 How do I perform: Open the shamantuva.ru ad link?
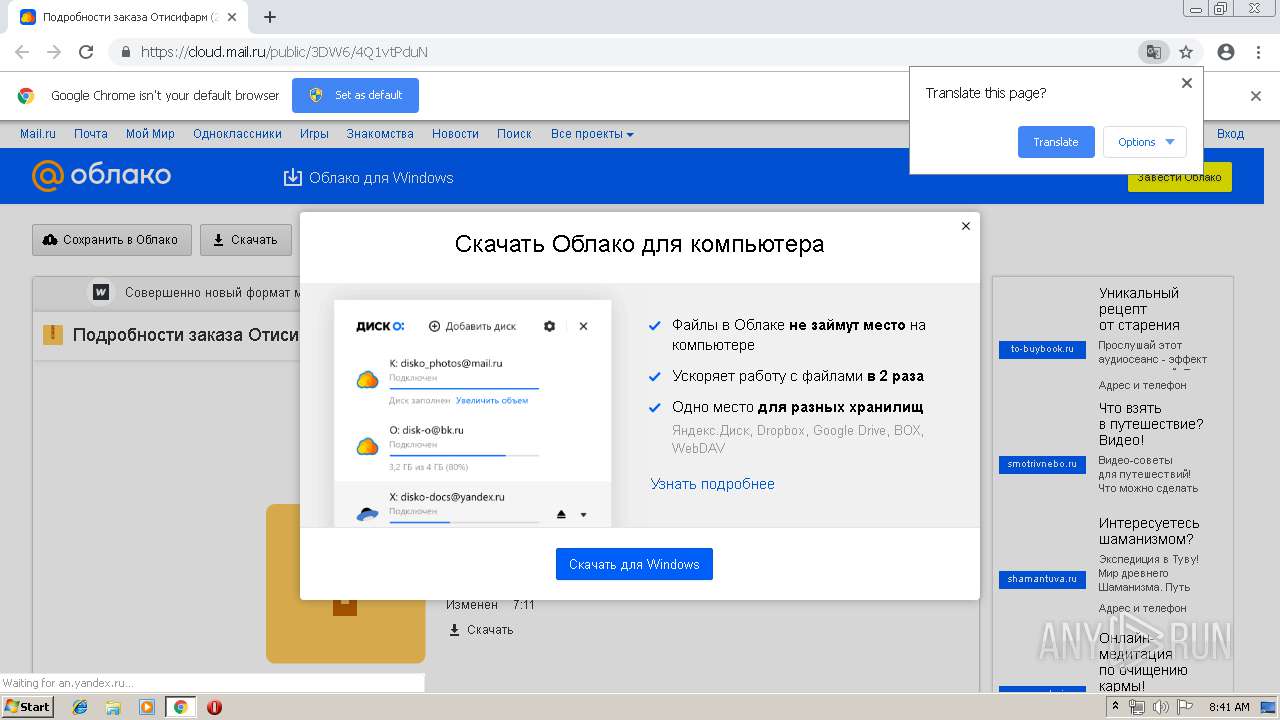coord(1042,579)
